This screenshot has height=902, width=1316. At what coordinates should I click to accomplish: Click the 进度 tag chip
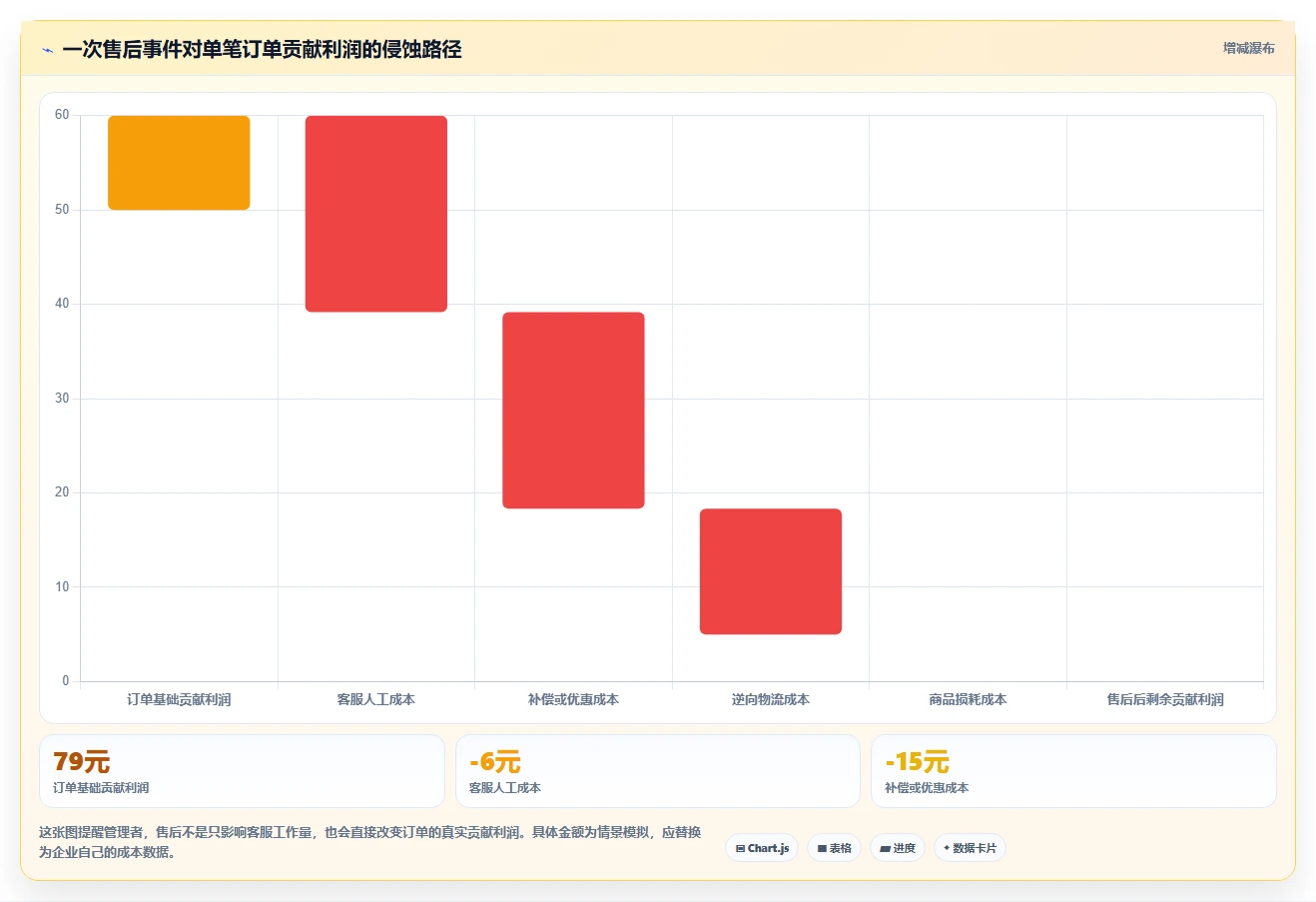click(898, 848)
